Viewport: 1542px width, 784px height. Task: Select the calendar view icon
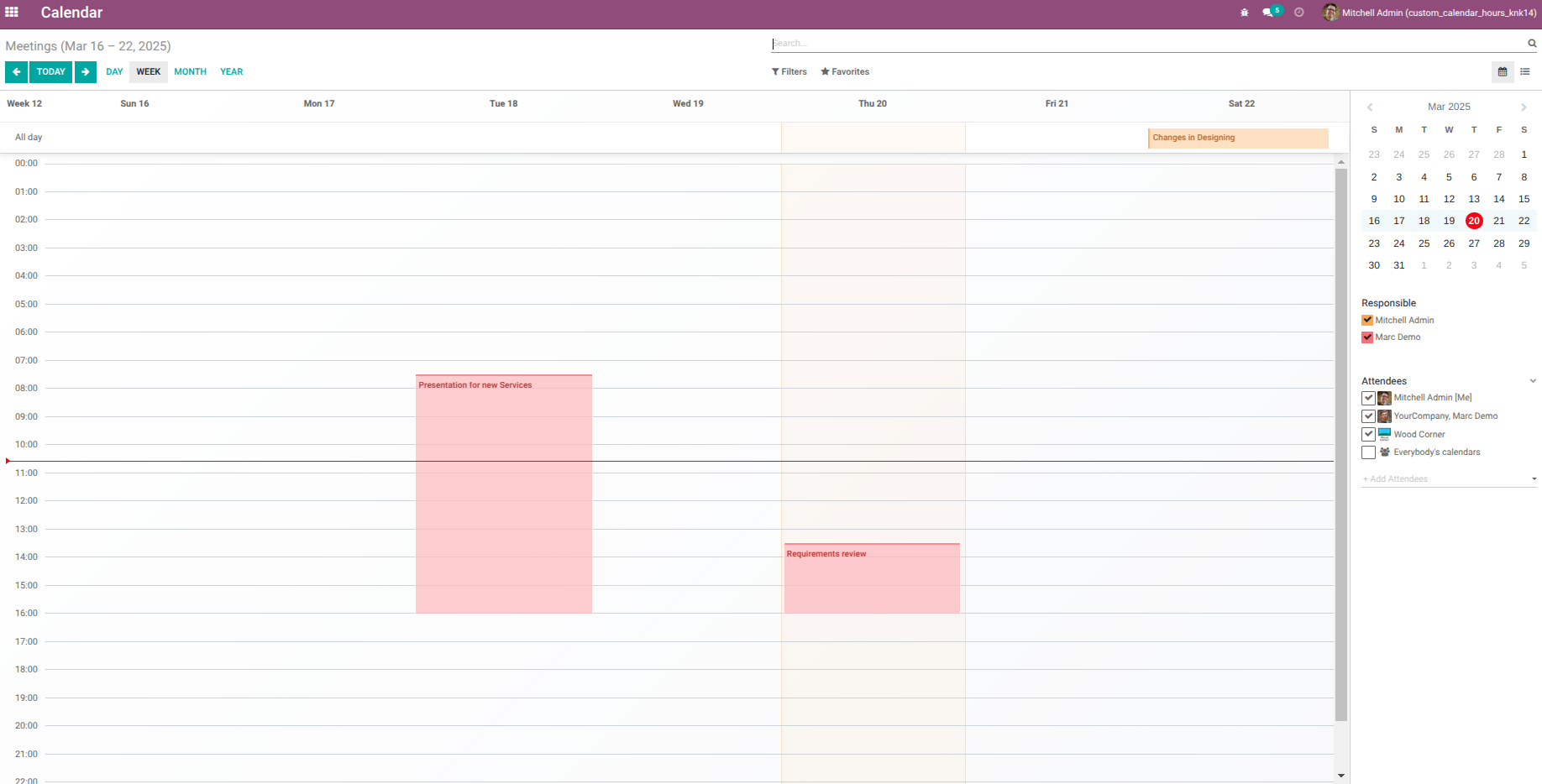[x=1503, y=72]
